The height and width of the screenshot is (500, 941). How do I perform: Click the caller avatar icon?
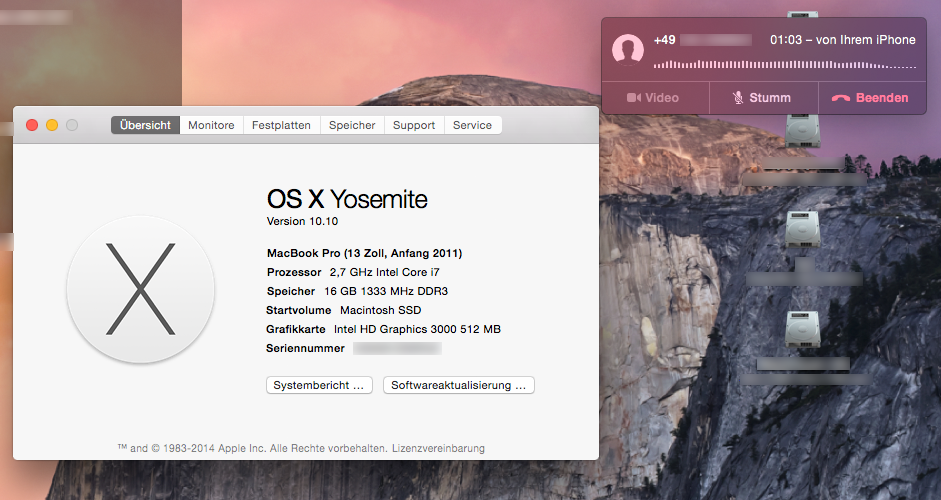628,49
